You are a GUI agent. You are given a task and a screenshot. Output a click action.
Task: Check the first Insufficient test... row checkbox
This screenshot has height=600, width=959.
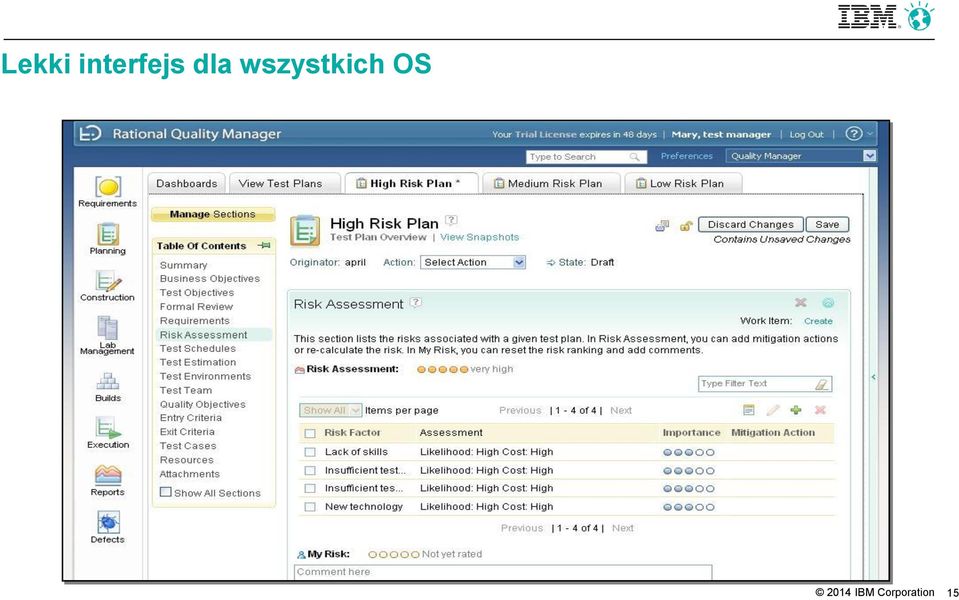pyautogui.click(x=310, y=470)
